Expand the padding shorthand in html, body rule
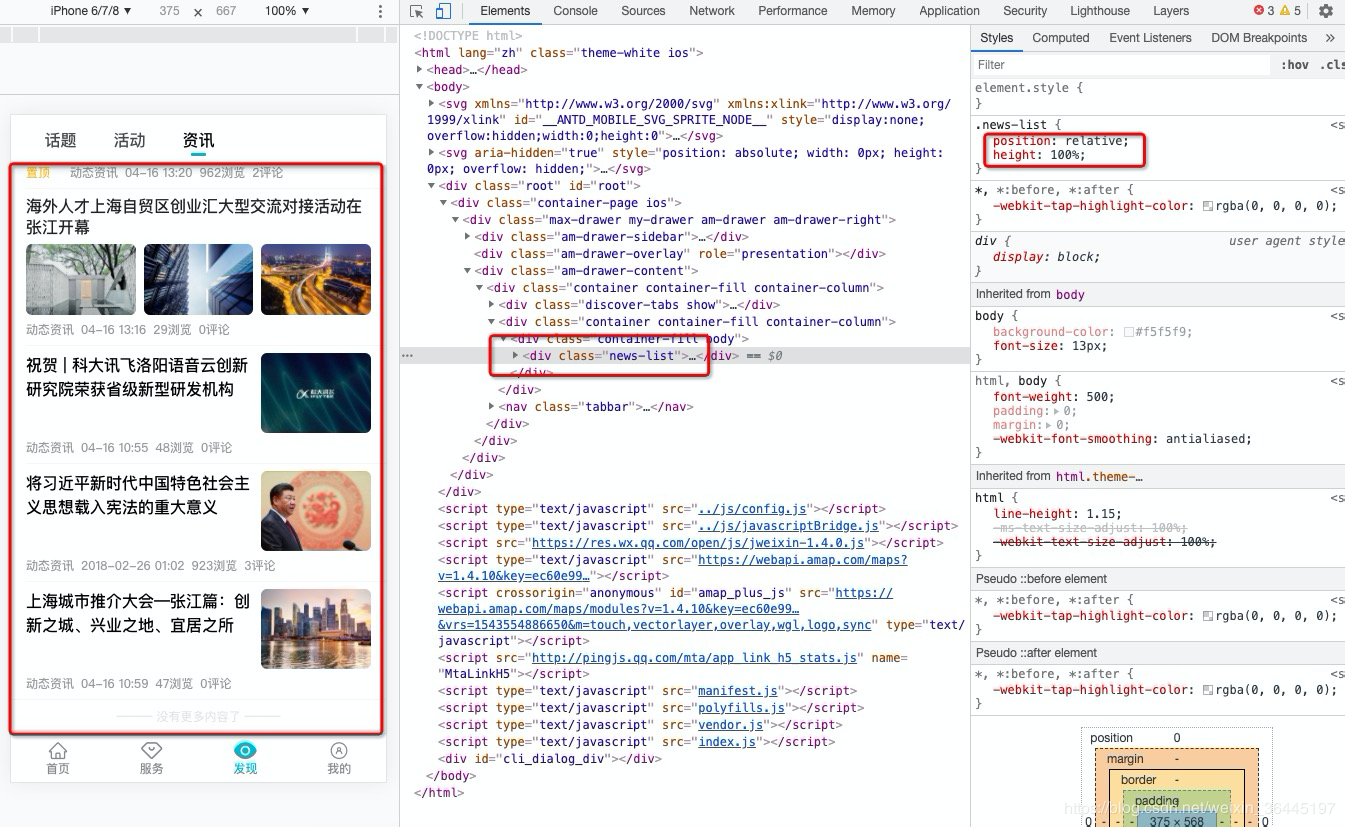This screenshot has height=827, width=1345. click(x=1056, y=411)
